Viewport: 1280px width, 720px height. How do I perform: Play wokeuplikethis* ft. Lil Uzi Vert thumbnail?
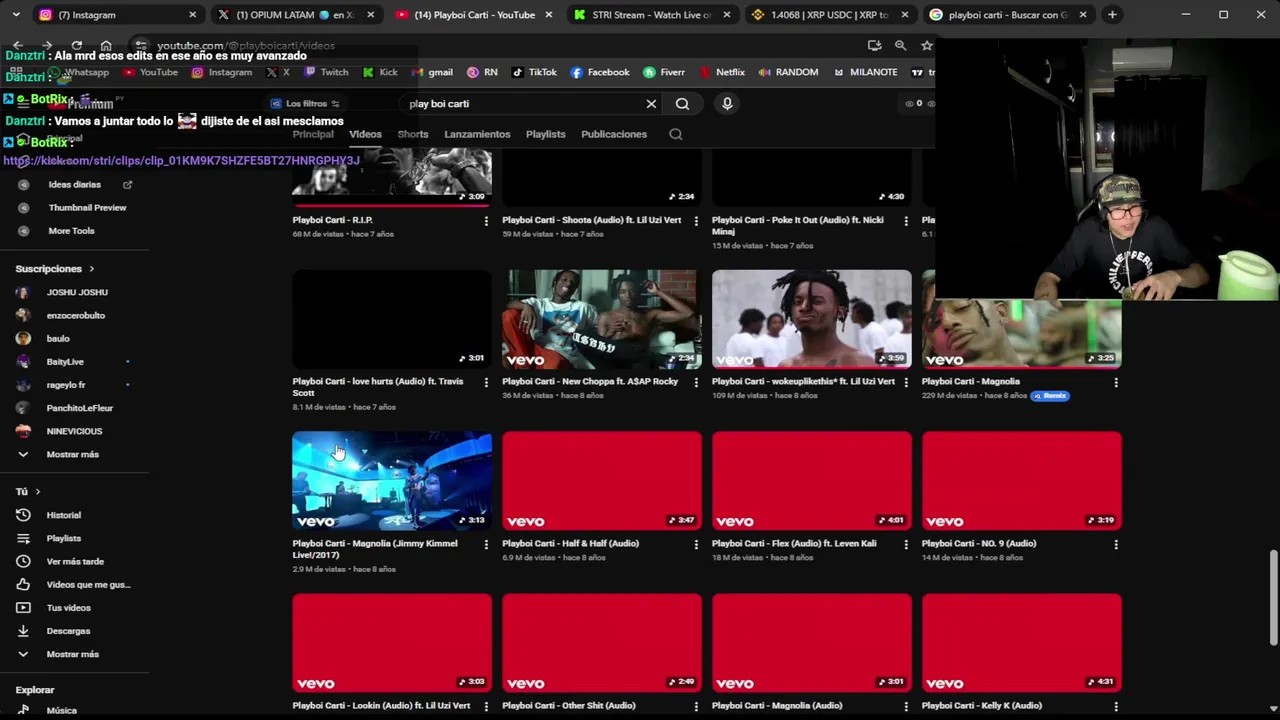(812, 319)
